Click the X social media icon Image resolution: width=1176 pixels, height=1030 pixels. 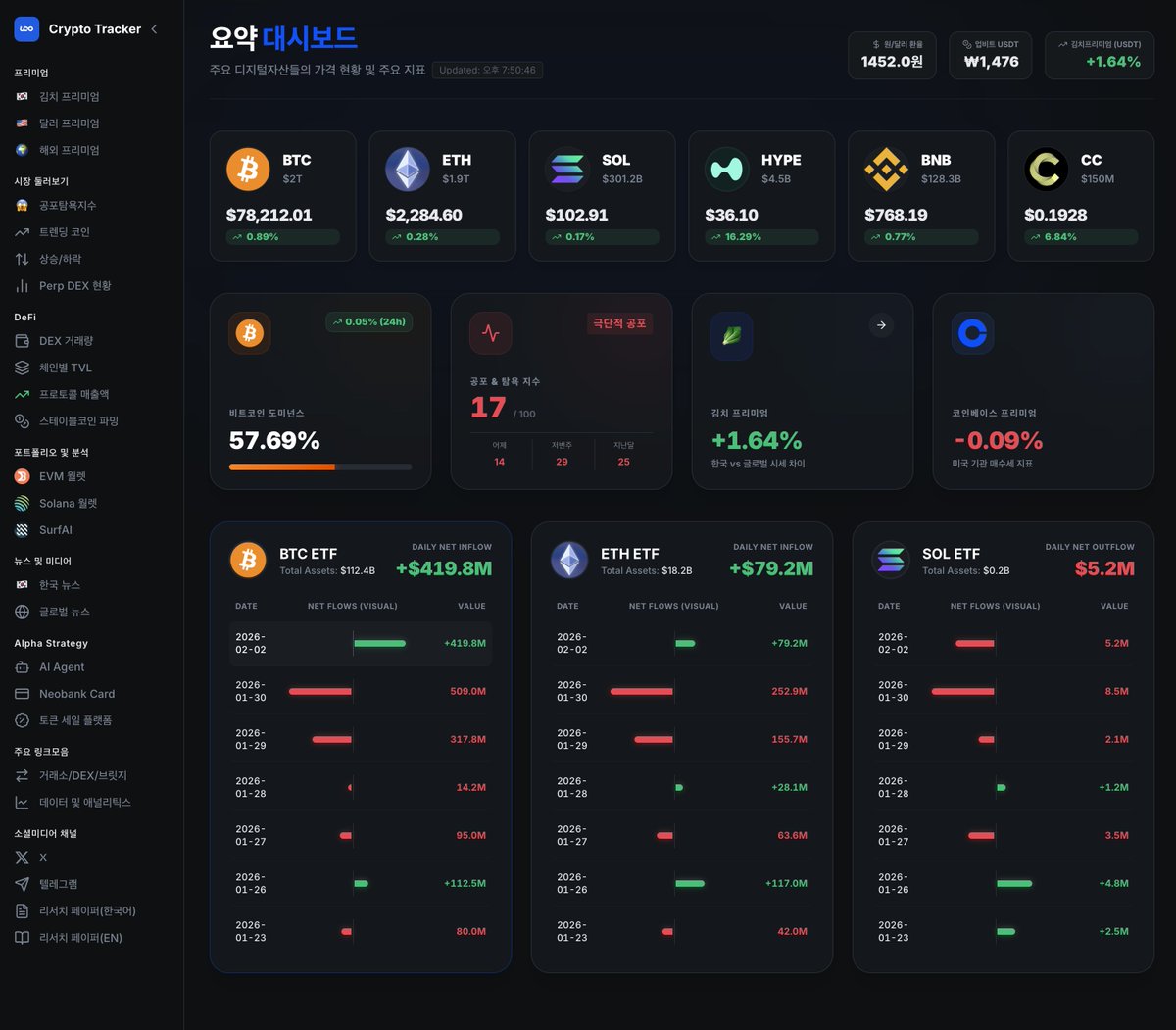[22, 858]
